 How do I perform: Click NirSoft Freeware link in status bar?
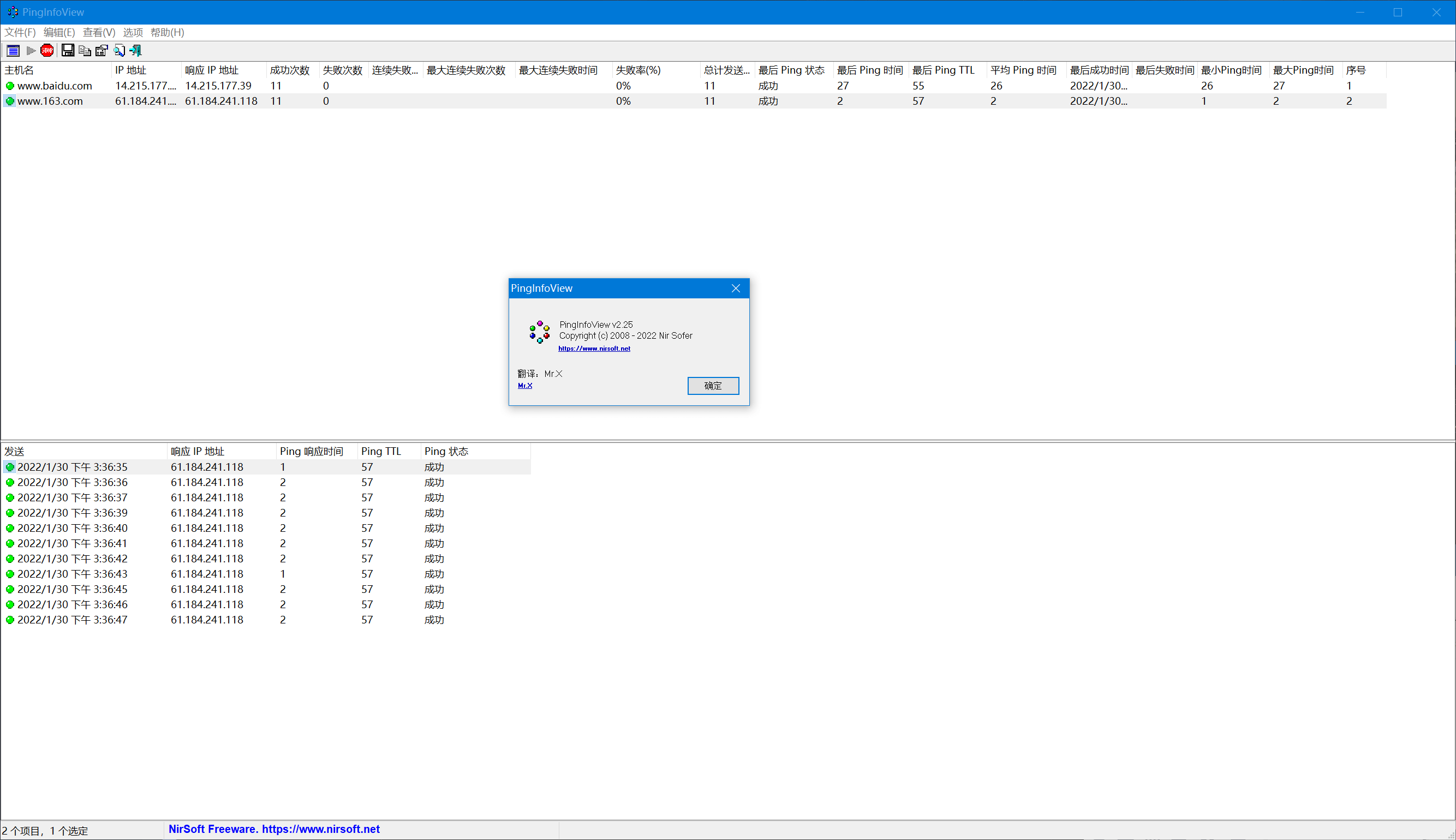tap(273, 829)
